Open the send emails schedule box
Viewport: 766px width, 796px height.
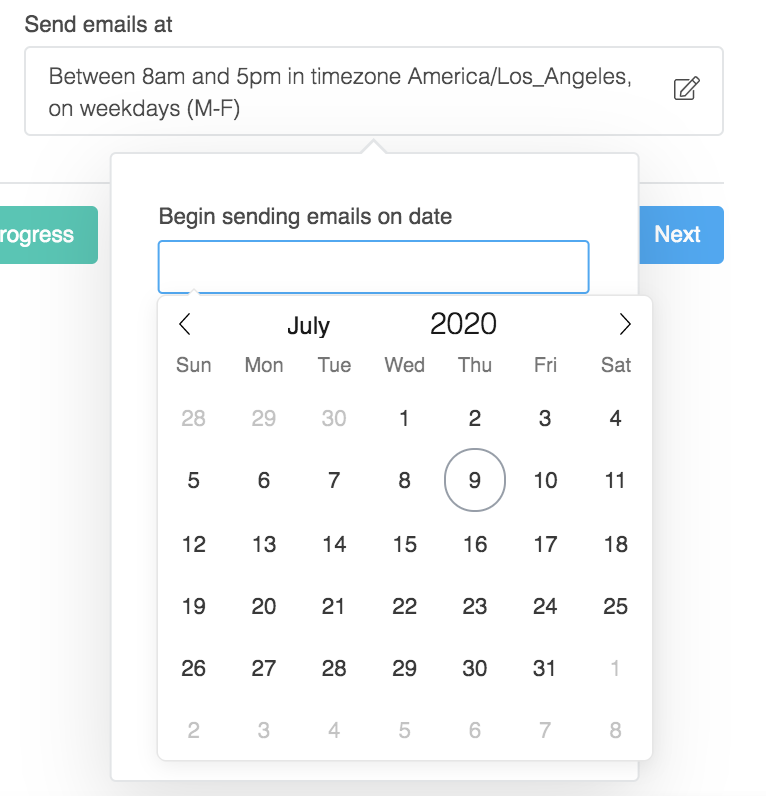pyautogui.click(x=350, y=91)
